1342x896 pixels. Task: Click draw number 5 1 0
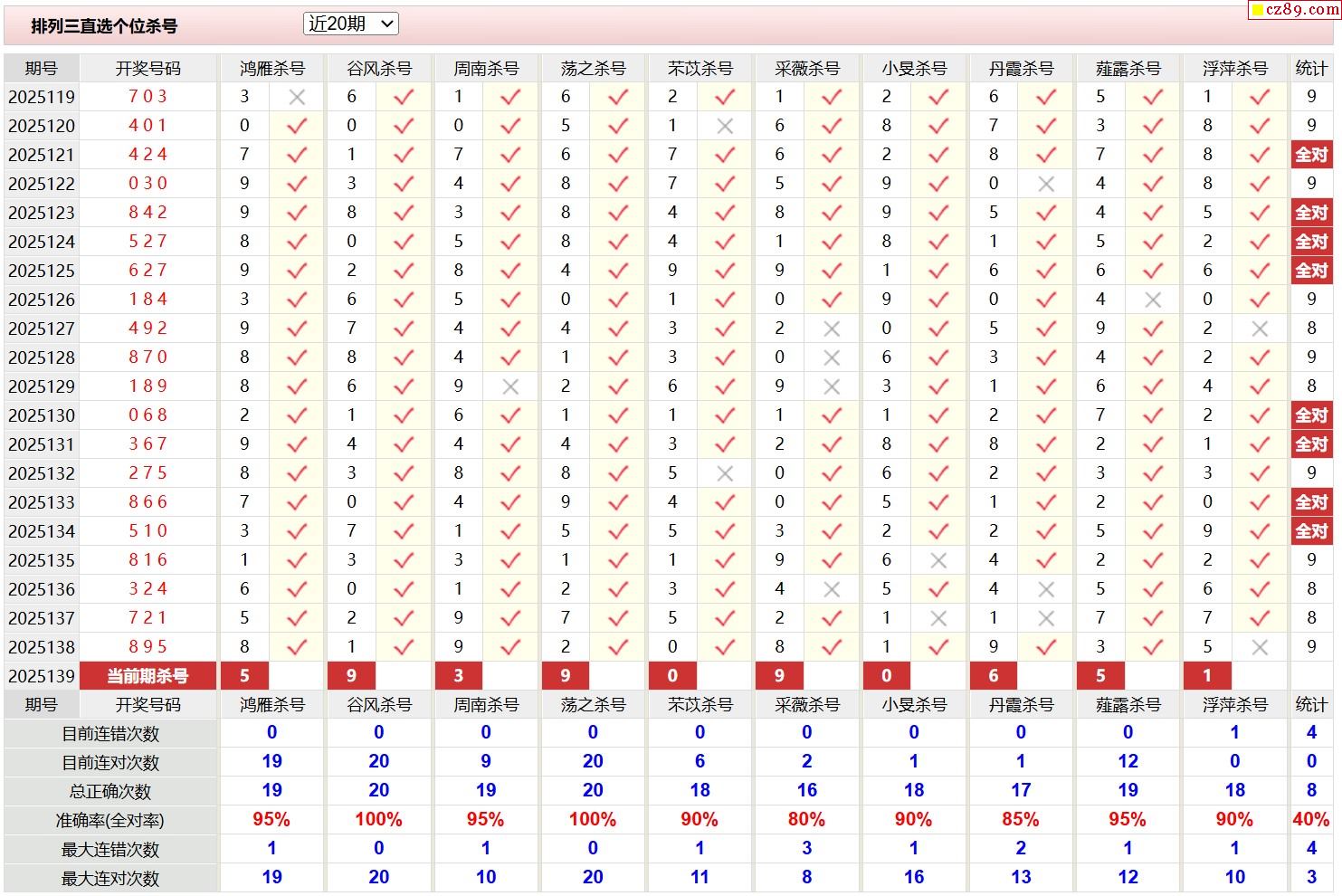point(148,531)
